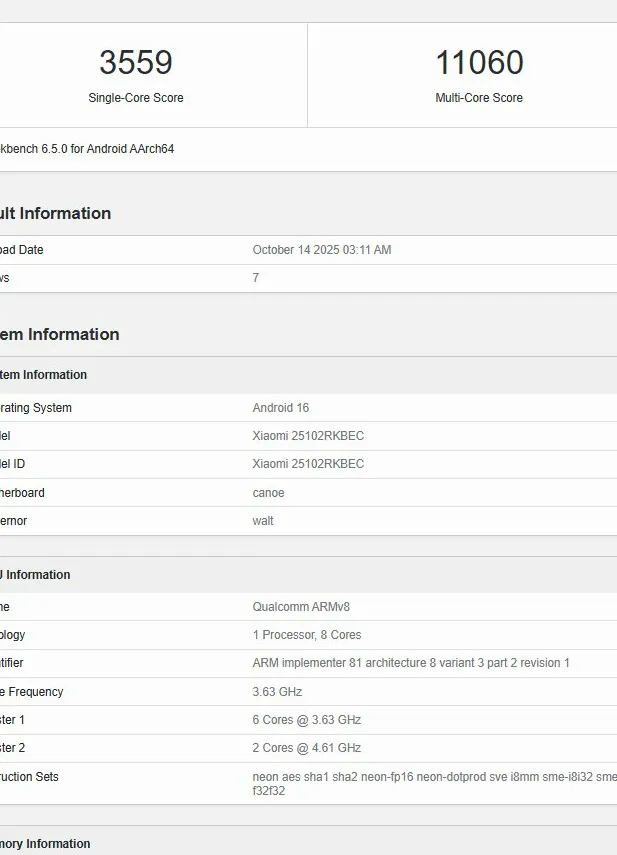
Task: Click the Xiaomi 25102RKBEC Model ID value
Action: pos(308,464)
